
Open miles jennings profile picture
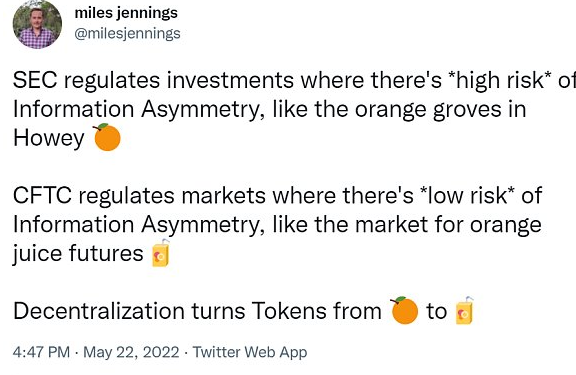coord(37,24)
